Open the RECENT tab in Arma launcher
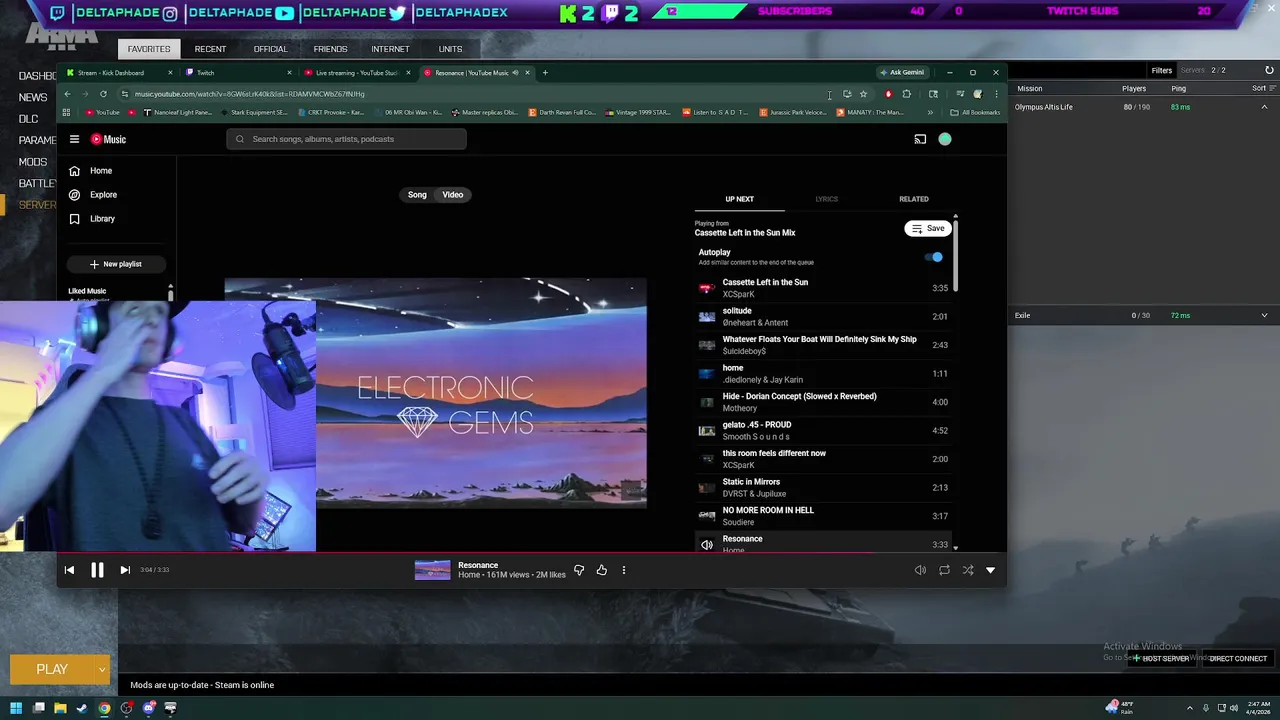Screen dimensions: 1280x720 click(210, 49)
